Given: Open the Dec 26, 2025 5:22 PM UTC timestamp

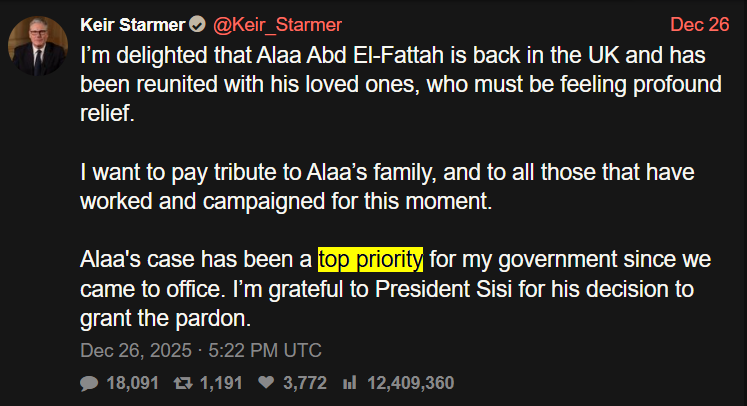Looking at the screenshot, I should (x=201, y=350).
